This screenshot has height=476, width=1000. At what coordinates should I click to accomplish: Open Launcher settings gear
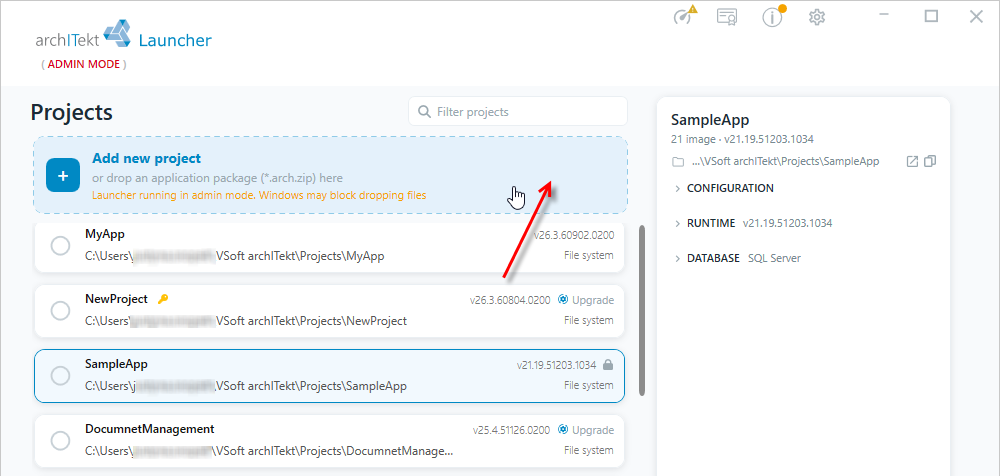(817, 17)
